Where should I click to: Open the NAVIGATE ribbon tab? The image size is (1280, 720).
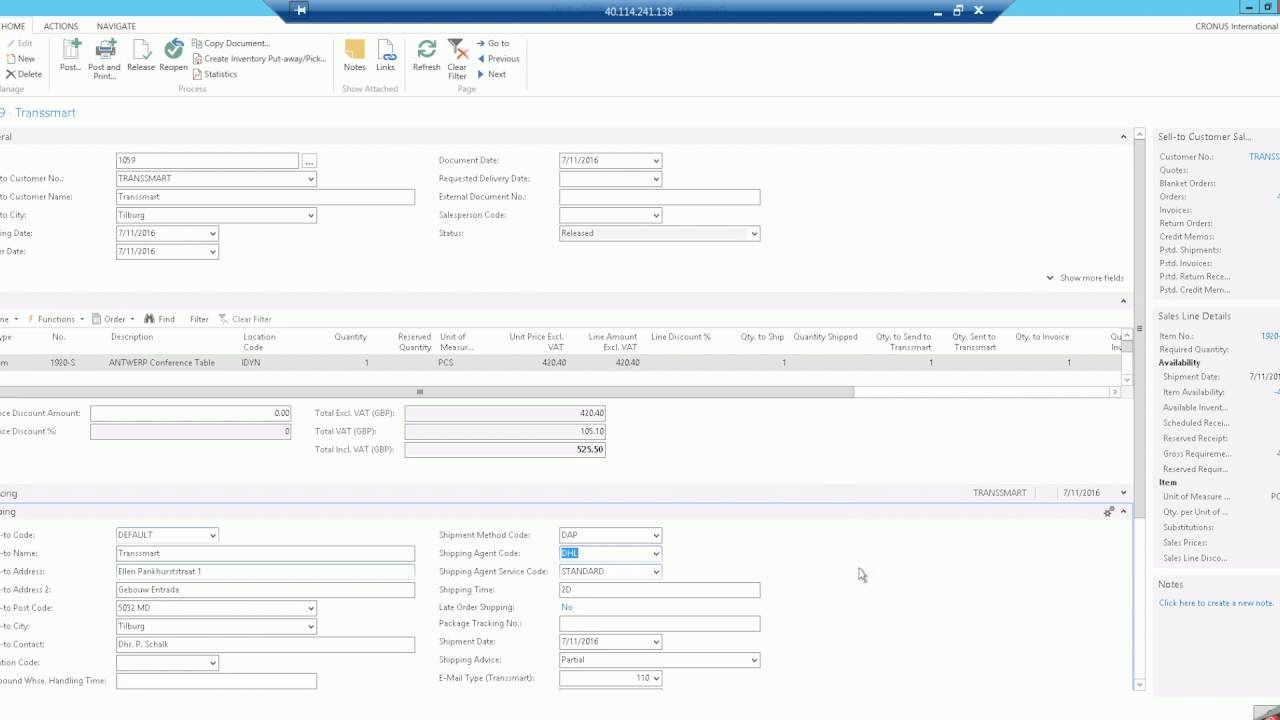click(116, 26)
